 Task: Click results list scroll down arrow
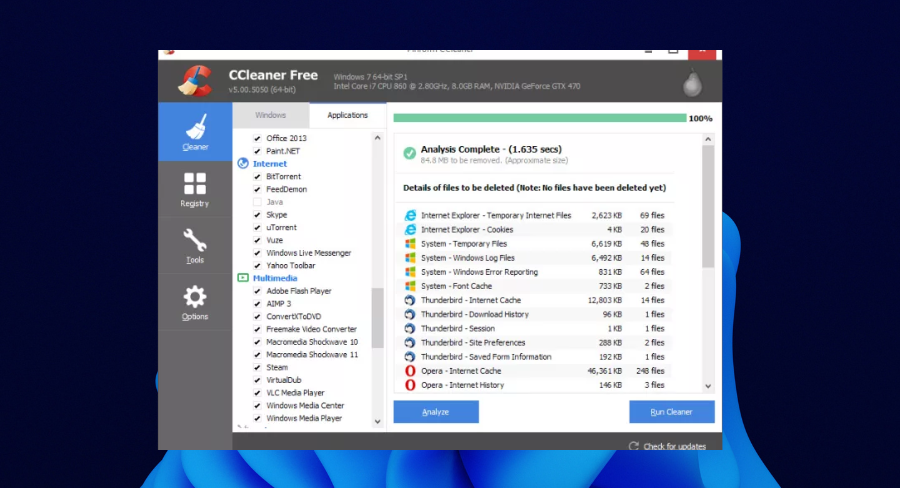708,386
